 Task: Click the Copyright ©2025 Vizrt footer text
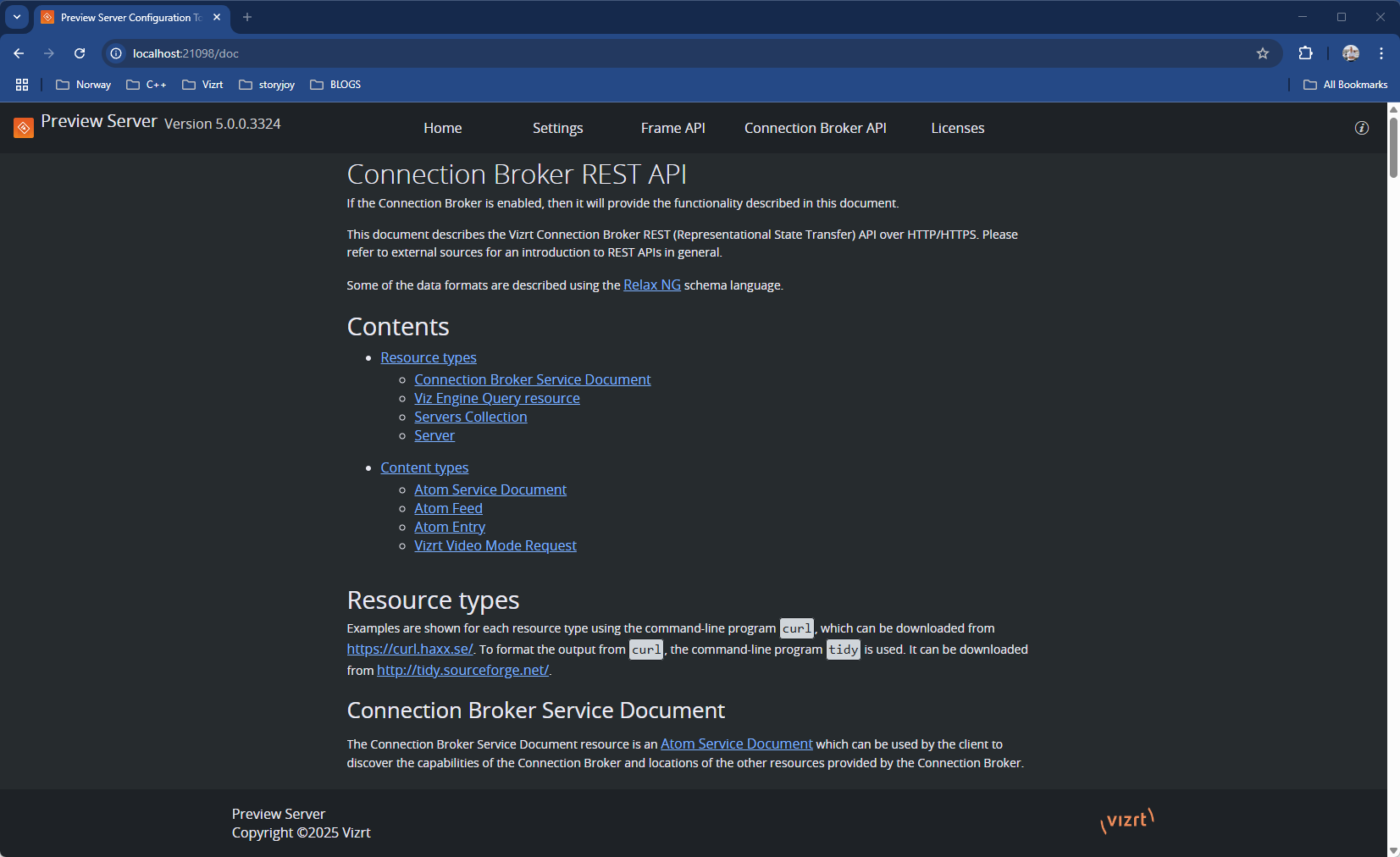[302, 832]
